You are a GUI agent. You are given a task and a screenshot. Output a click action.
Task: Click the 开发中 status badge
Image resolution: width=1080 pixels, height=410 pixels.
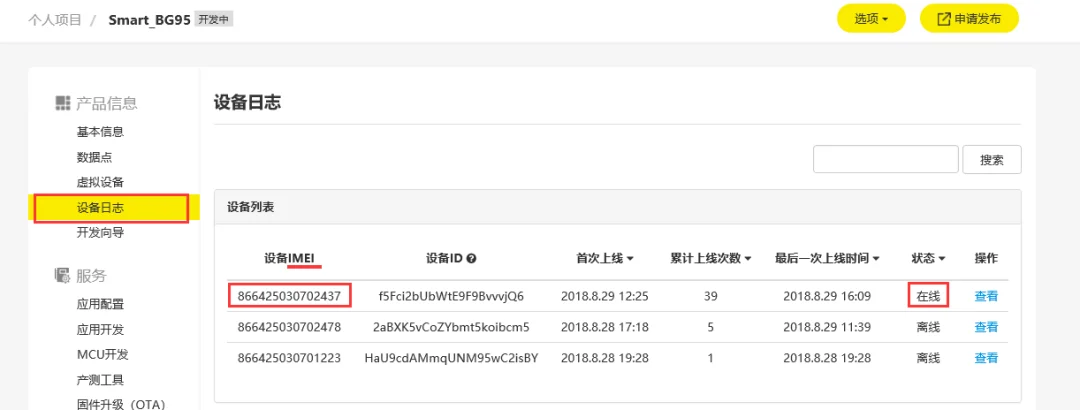tap(214, 19)
